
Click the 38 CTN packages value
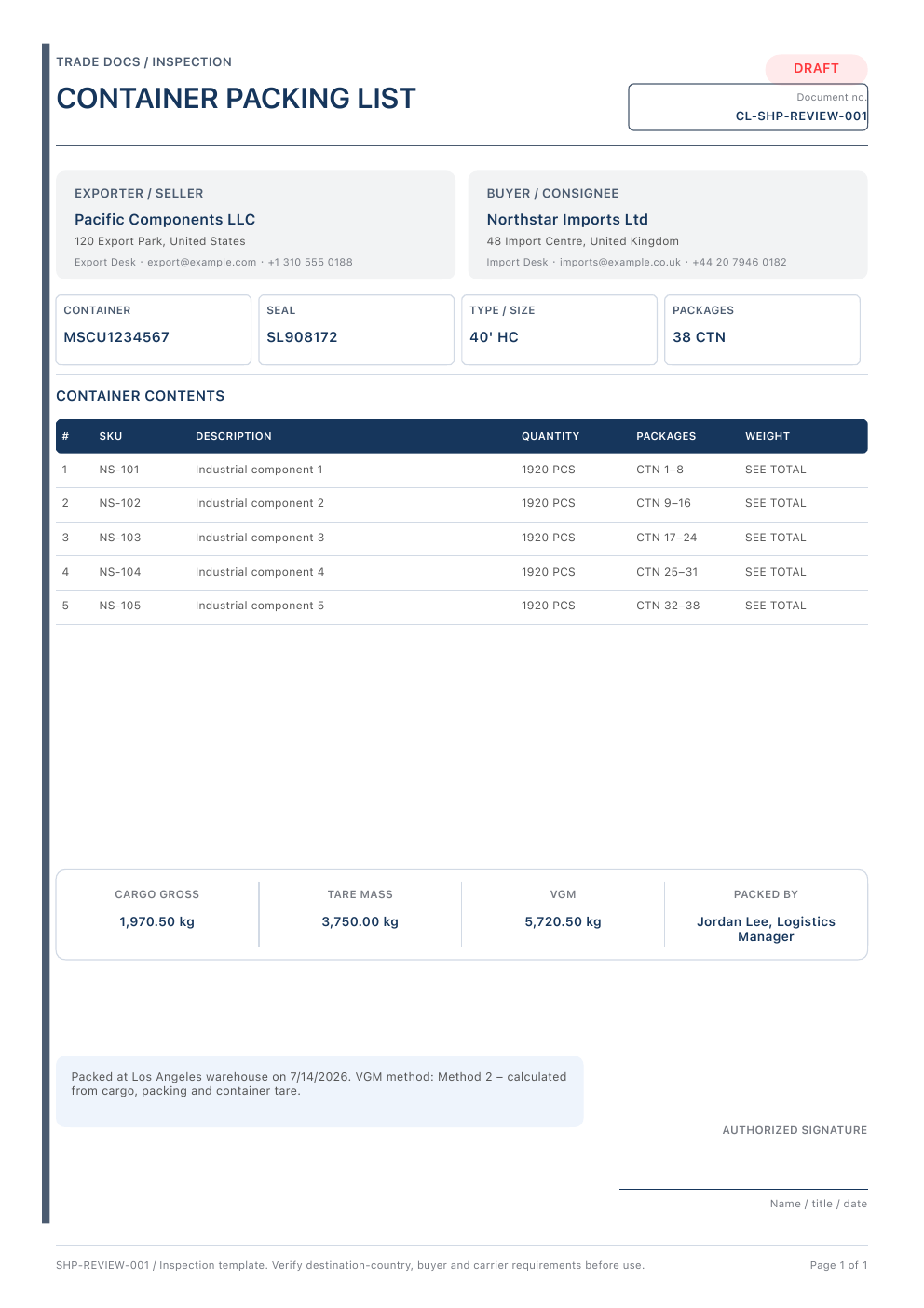[699, 337]
